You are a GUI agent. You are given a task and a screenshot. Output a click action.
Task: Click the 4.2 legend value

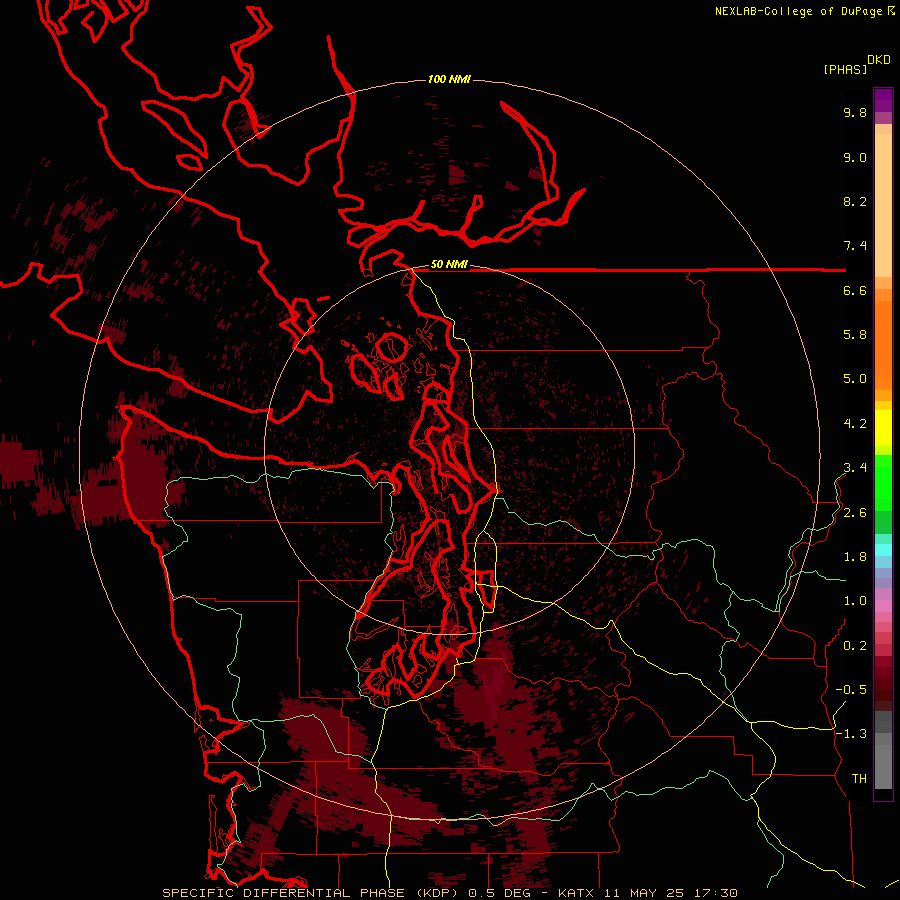[855, 424]
